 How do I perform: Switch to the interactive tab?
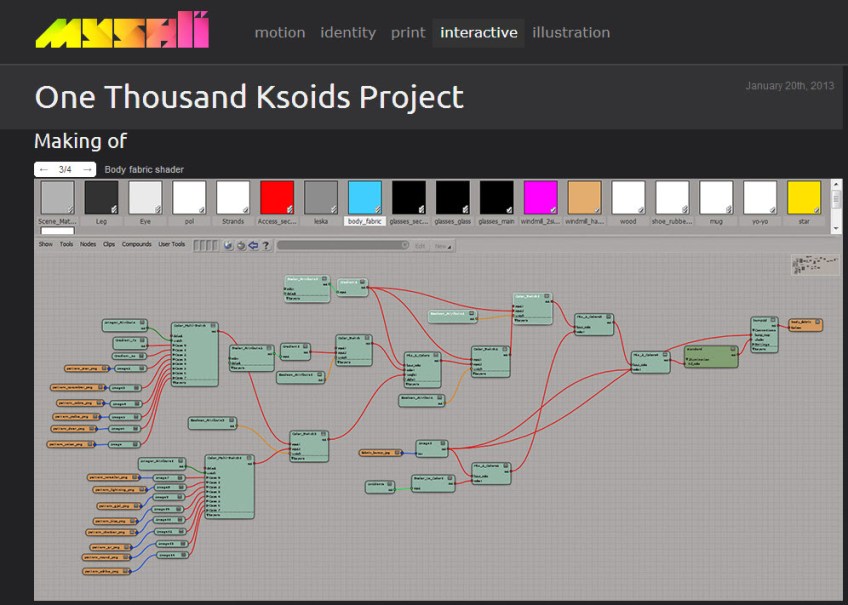(x=479, y=32)
